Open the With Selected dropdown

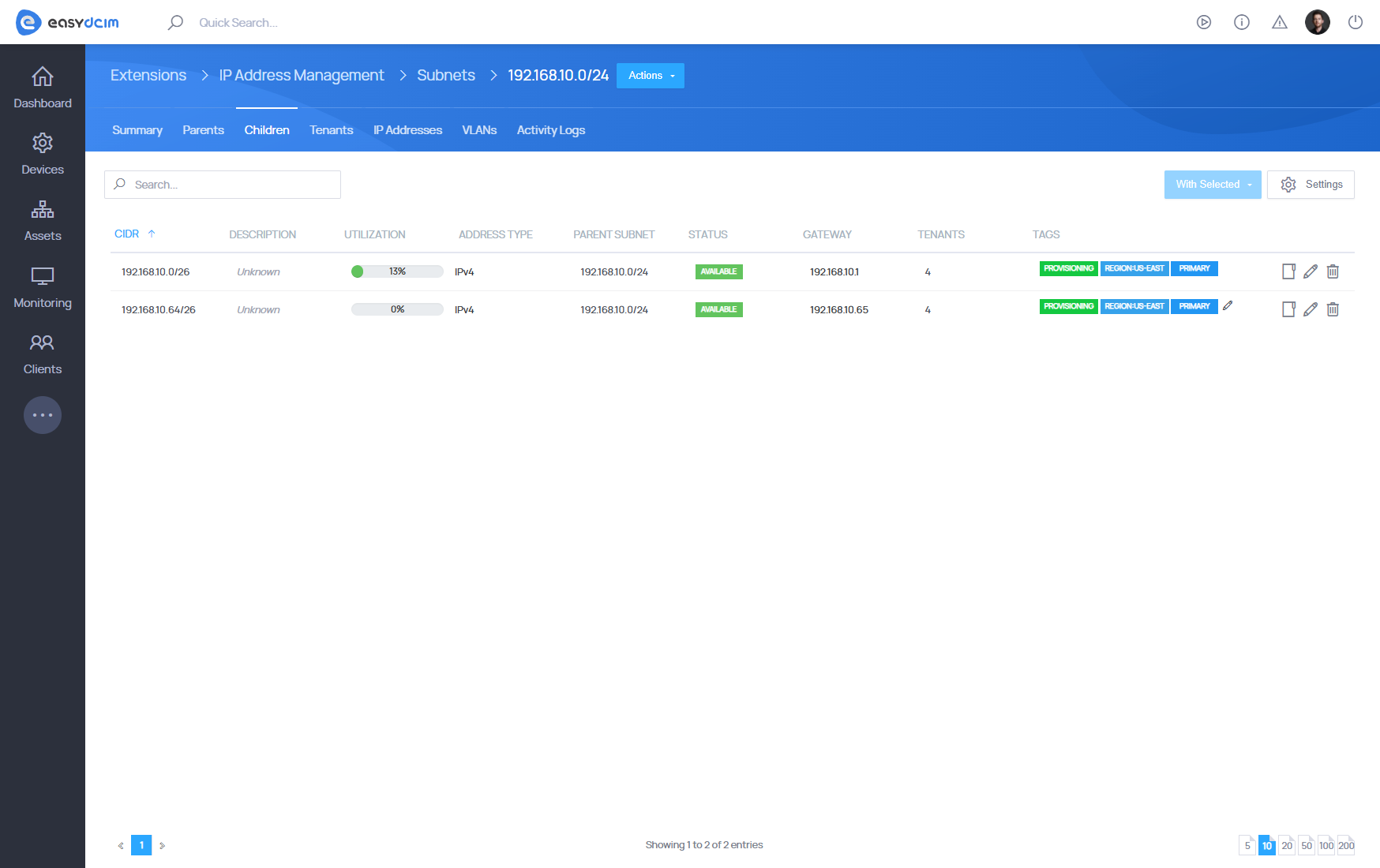click(1213, 185)
